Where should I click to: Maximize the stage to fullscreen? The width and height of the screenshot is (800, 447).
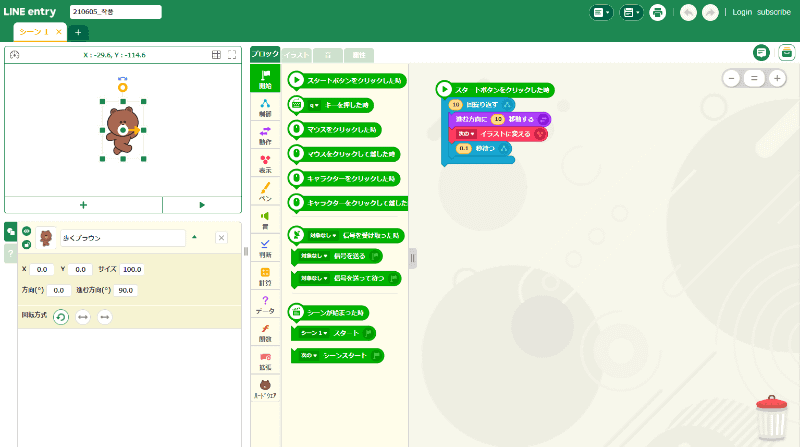232,55
